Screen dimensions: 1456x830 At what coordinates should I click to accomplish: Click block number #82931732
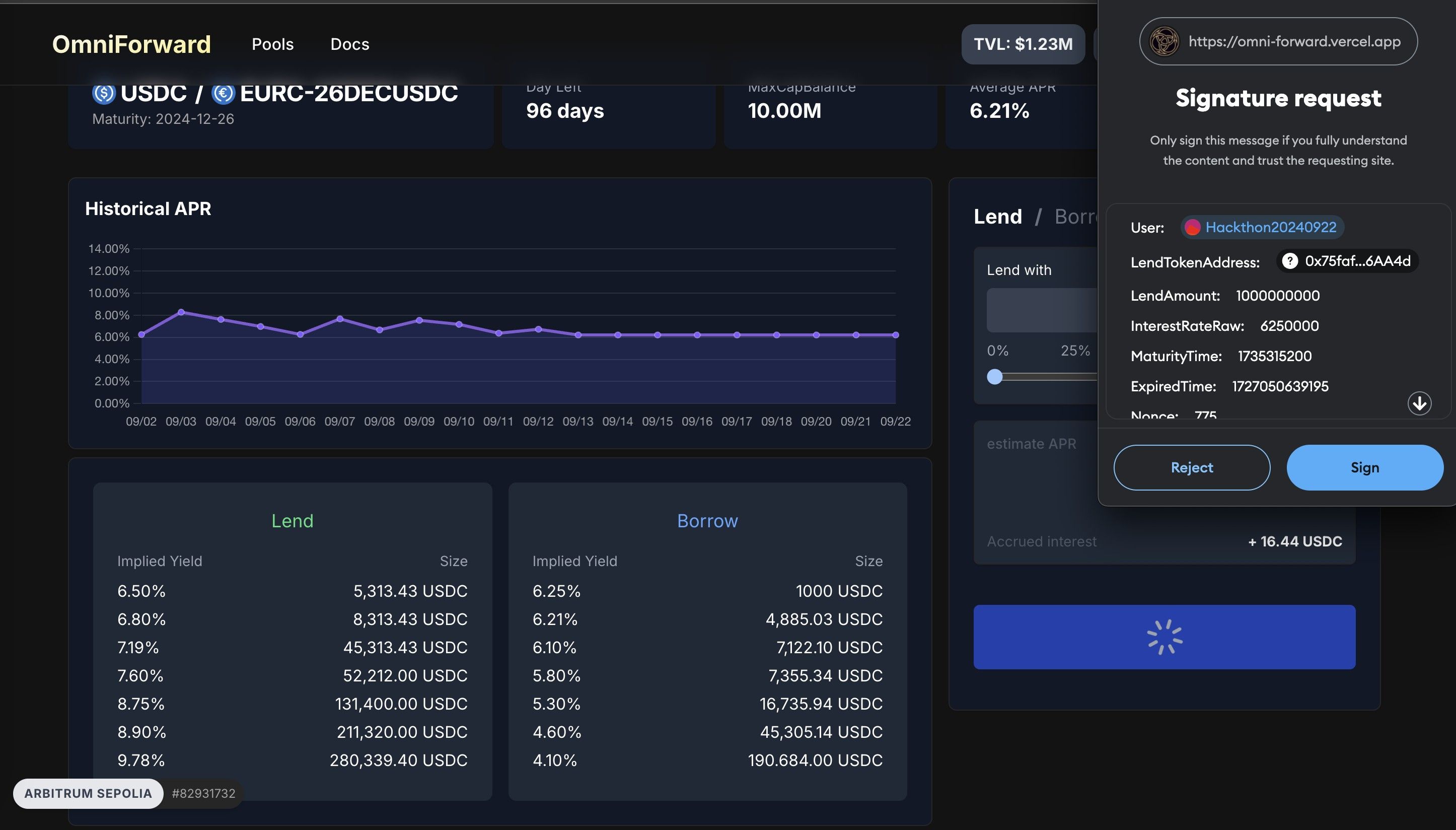tap(203, 794)
